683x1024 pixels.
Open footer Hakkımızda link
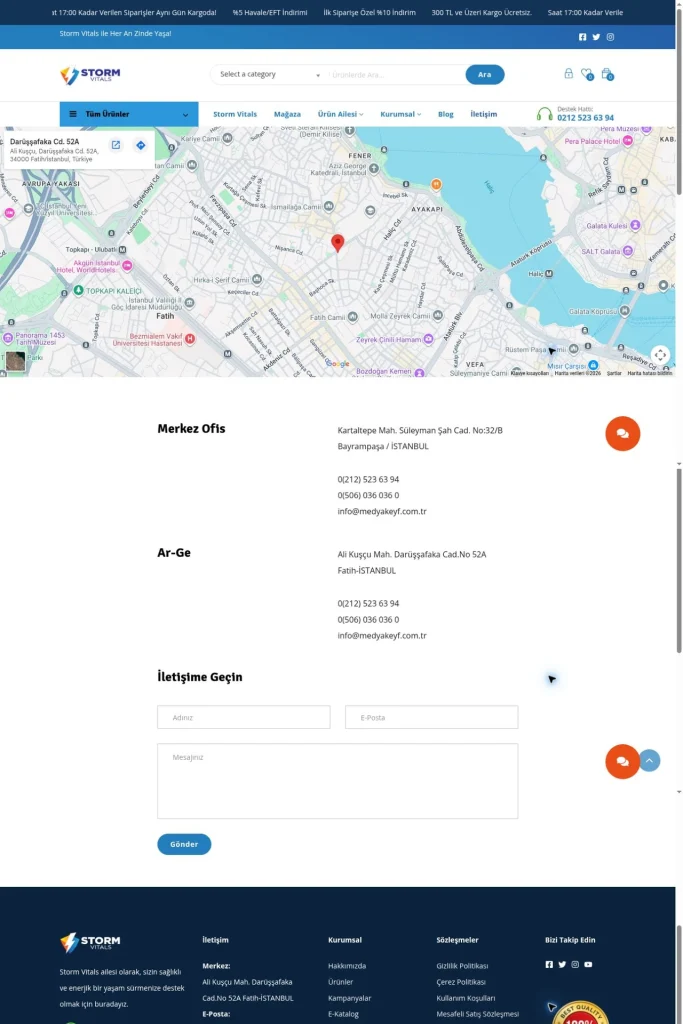(x=347, y=966)
